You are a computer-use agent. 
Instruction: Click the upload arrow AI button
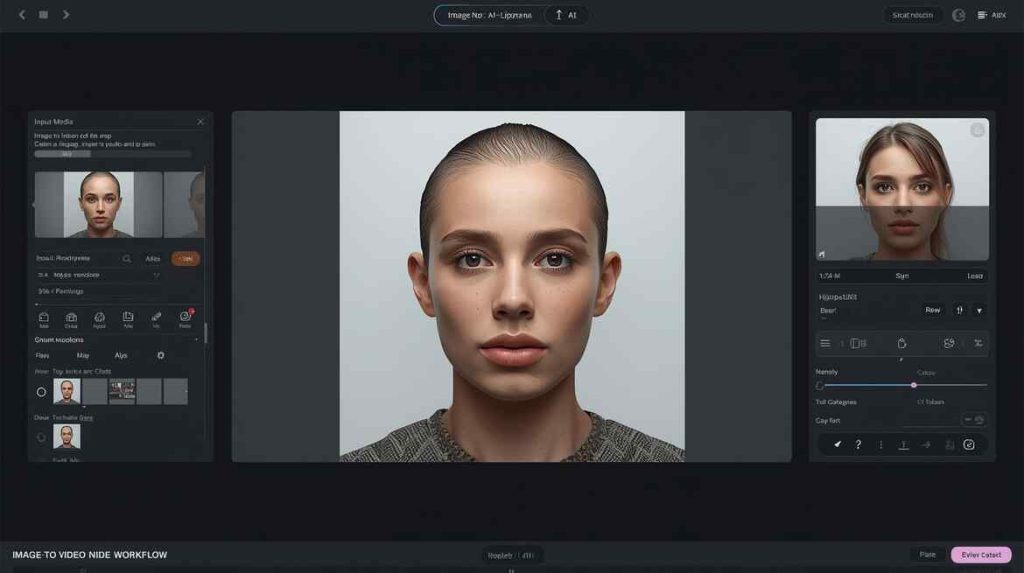tap(566, 15)
